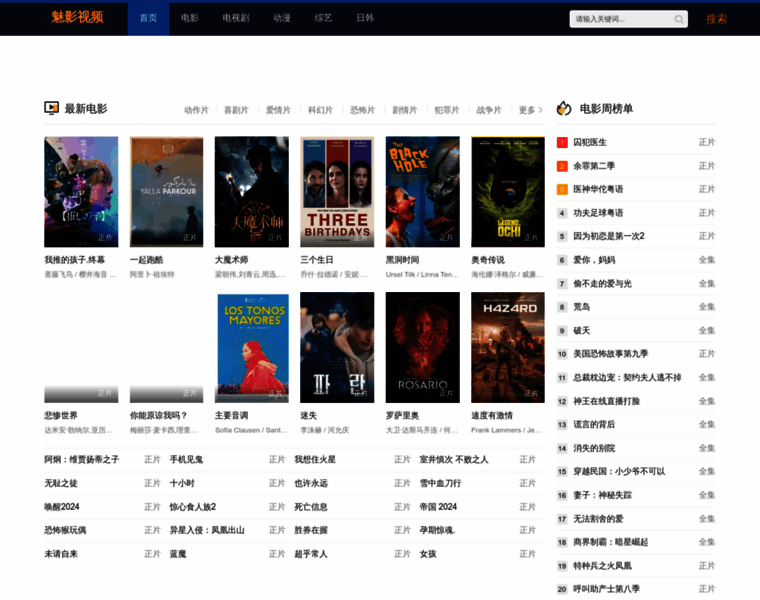Open the Legend of Ochi poster

[508, 192]
